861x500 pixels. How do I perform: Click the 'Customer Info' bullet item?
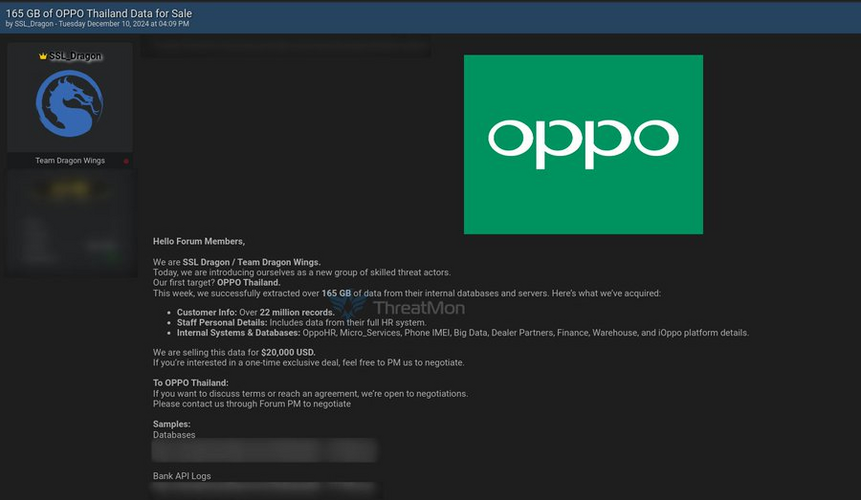pos(255,313)
